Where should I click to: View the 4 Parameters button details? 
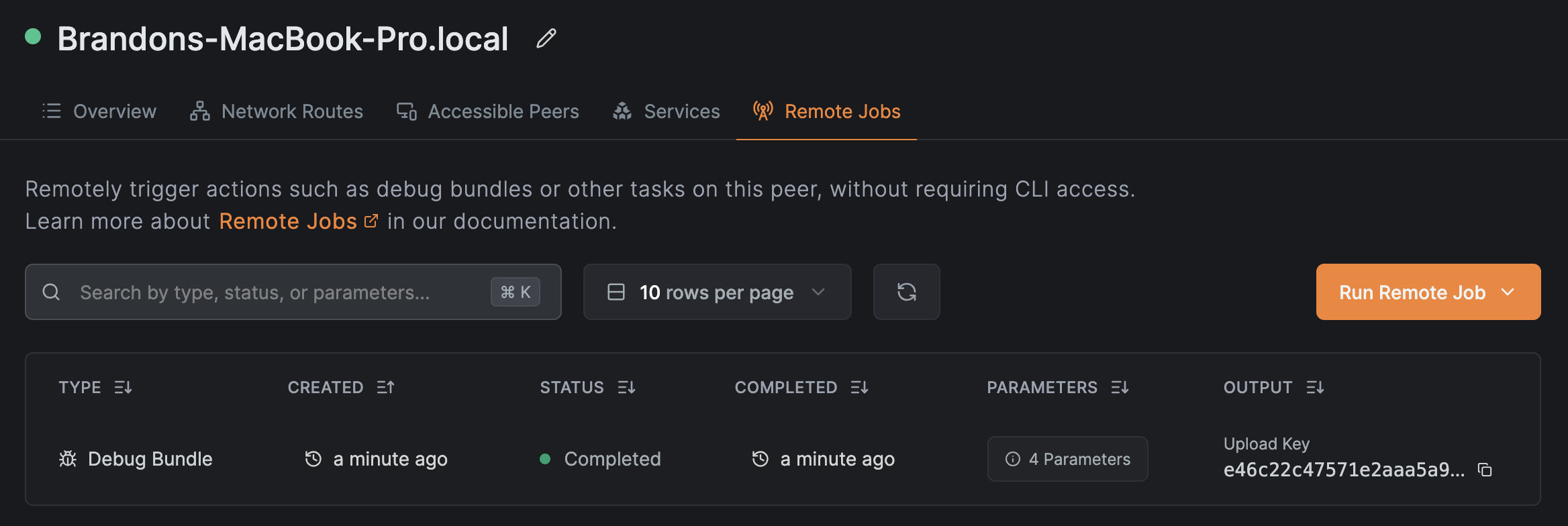pyautogui.click(x=1067, y=459)
